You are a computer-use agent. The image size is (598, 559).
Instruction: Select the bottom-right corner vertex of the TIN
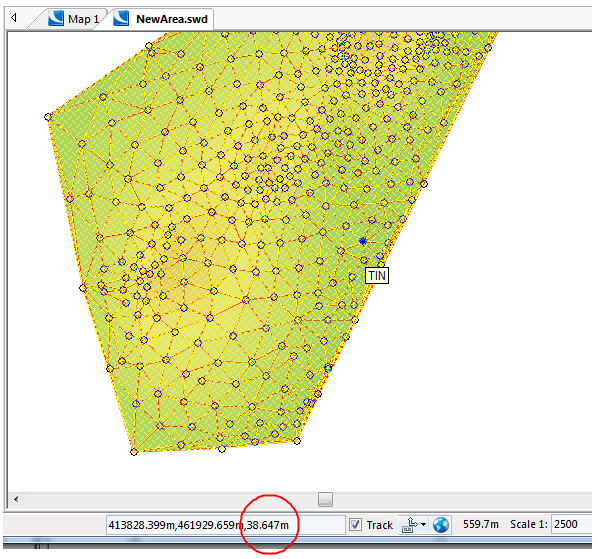pyautogui.click(x=297, y=441)
